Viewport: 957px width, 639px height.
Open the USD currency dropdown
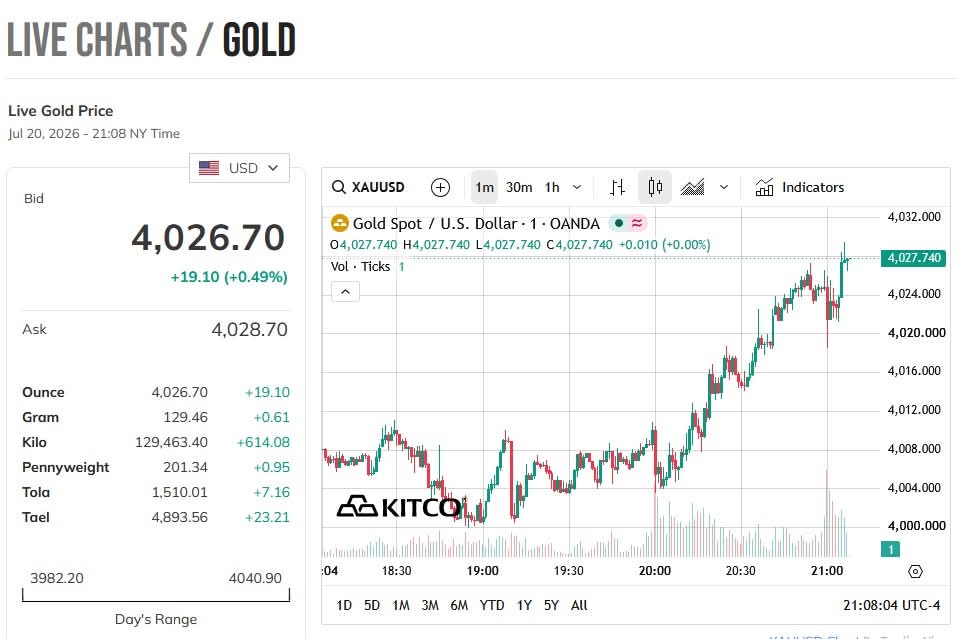coord(239,168)
